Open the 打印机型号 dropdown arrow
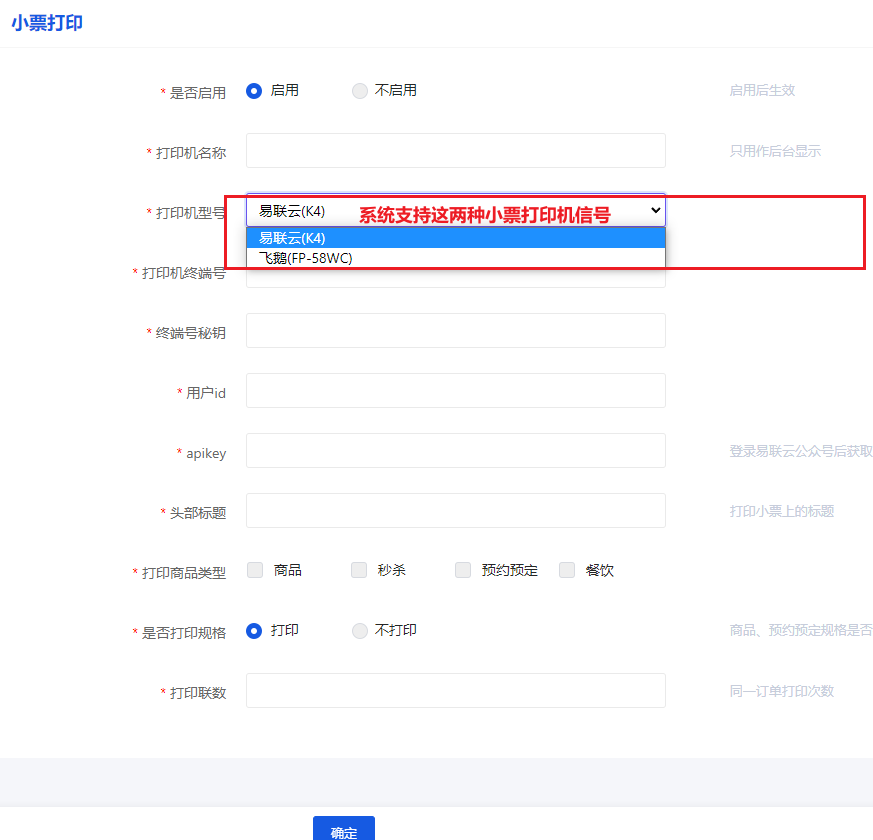 pyautogui.click(x=654, y=209)
